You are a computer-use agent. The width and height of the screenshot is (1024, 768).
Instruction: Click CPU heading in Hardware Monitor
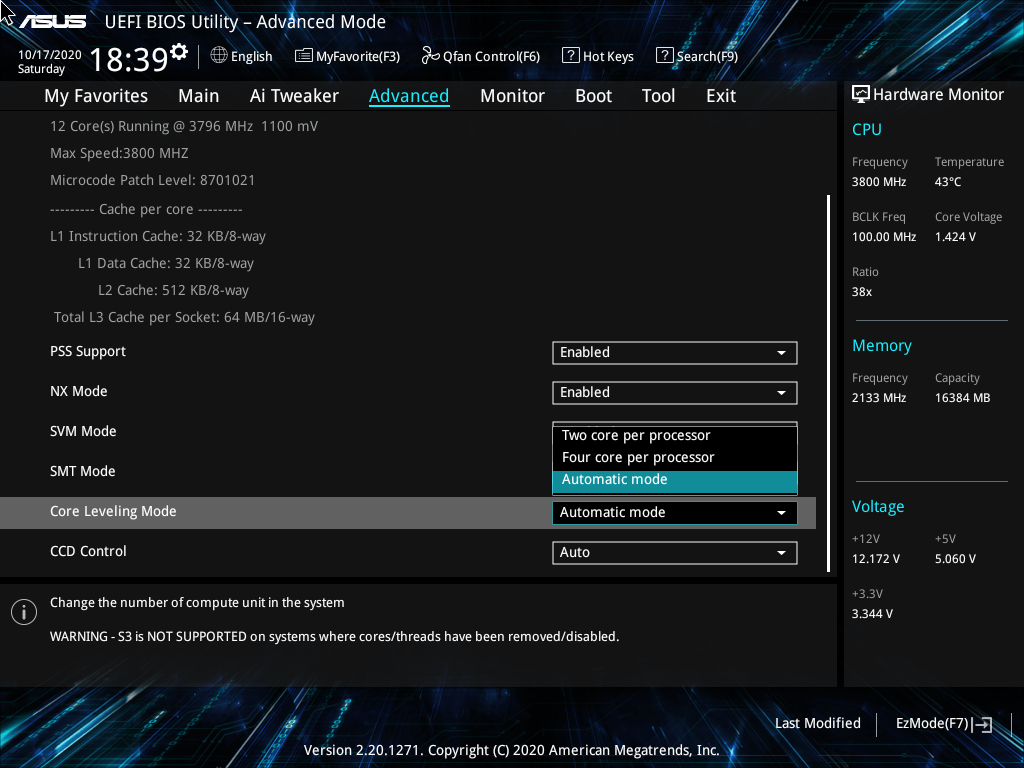coord(867,129)
